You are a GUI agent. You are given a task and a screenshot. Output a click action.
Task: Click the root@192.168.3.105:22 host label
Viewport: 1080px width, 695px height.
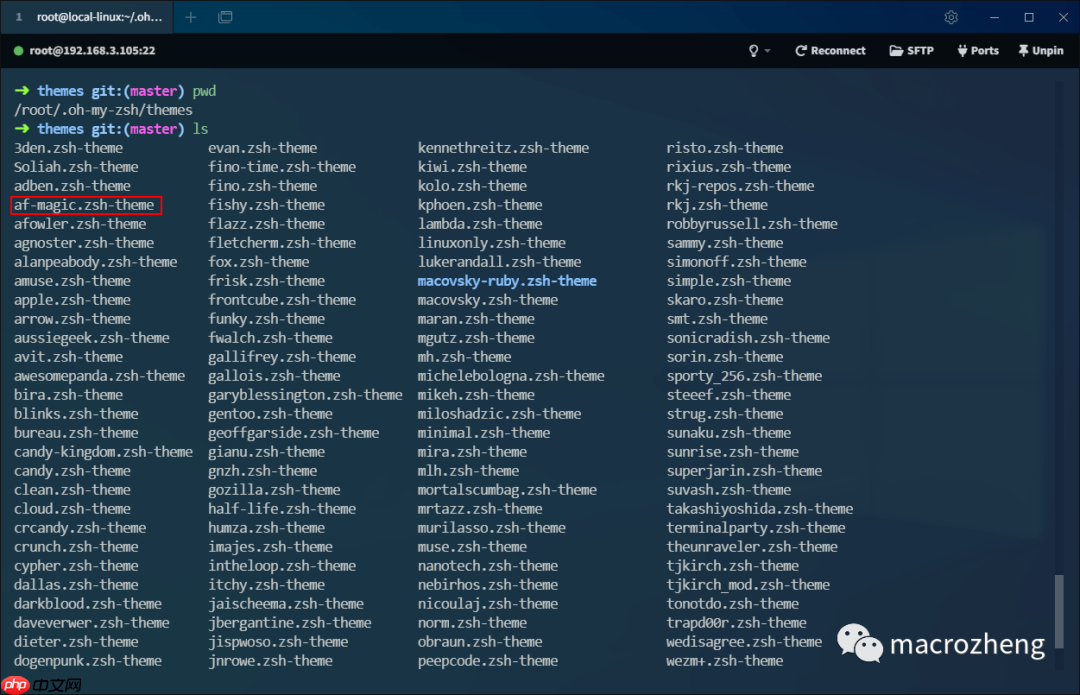pos(92,51)
